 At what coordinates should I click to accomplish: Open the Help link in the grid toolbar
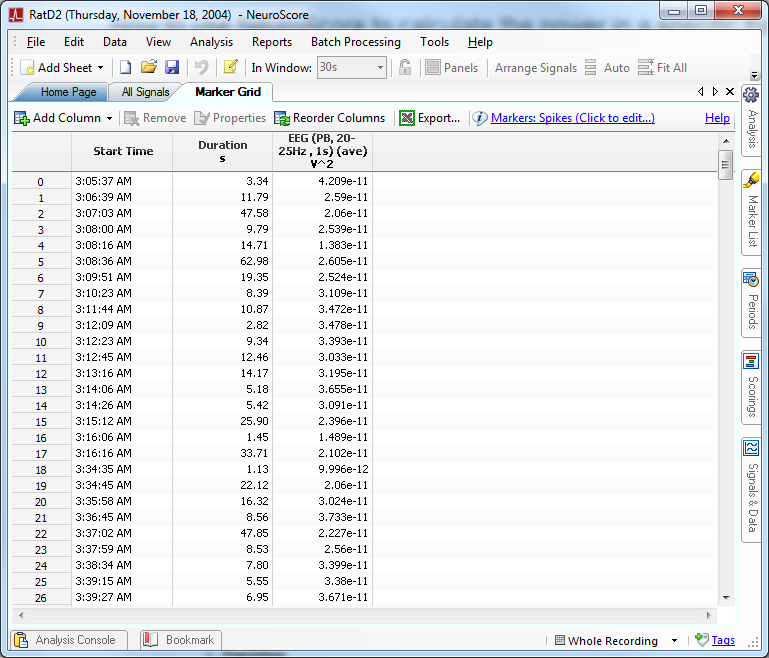tap(717, 118)
